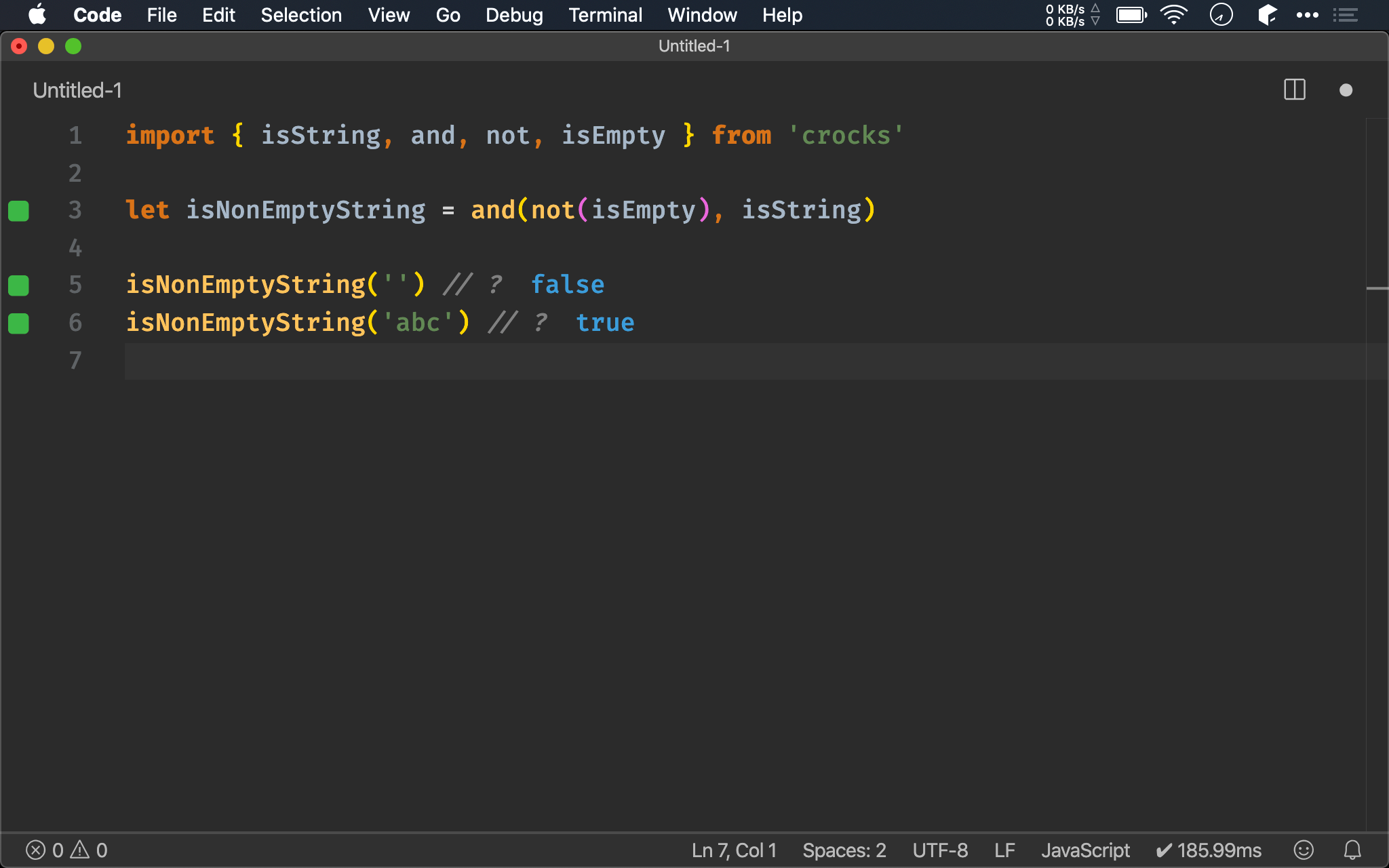Click Ln 7, Col 1 to go to line
1389x868 pixels.
point(734,850)
